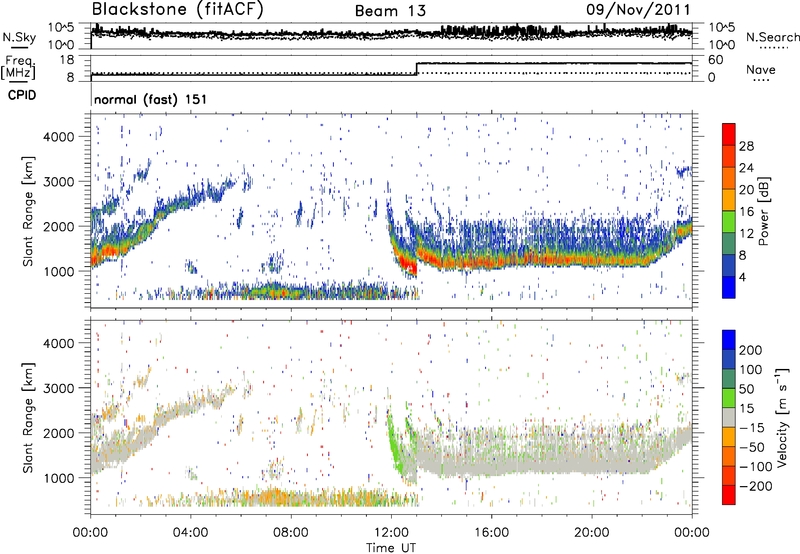Select the '12:00' time tick label

tap(391, 533)
